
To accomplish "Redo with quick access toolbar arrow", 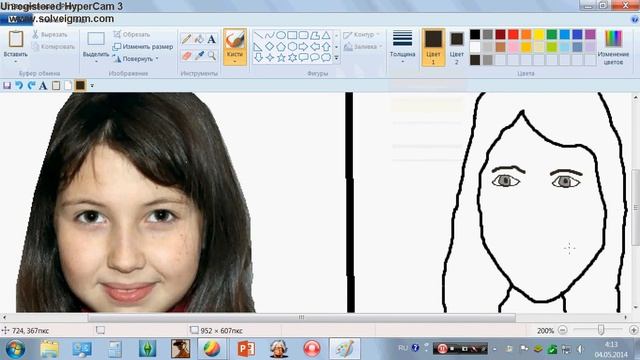I will tap(31, 85).
